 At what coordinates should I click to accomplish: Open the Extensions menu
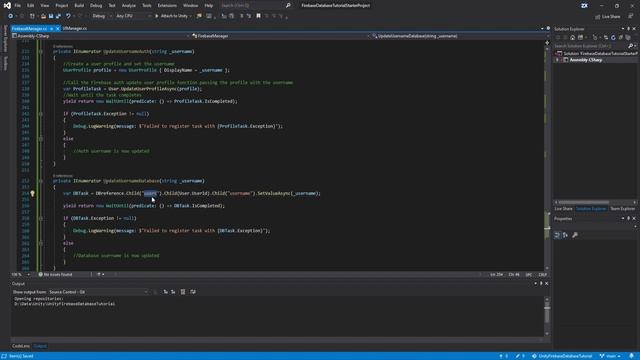[x=167, y=6]
